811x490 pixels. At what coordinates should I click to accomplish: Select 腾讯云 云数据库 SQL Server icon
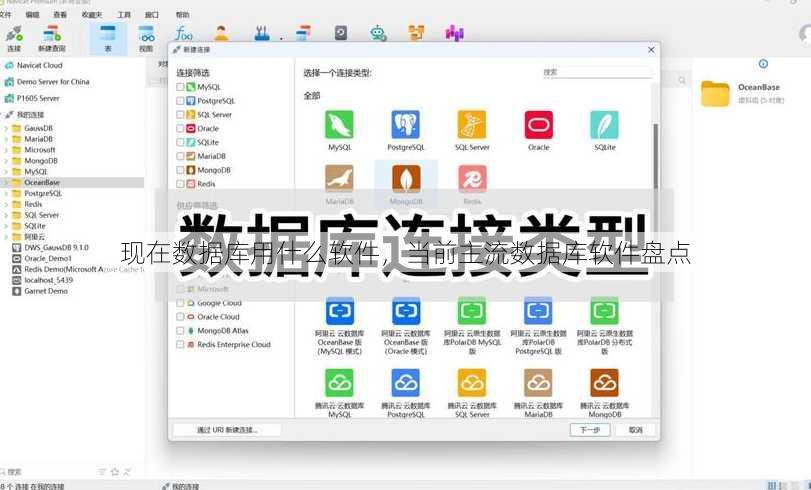point(472,383)
